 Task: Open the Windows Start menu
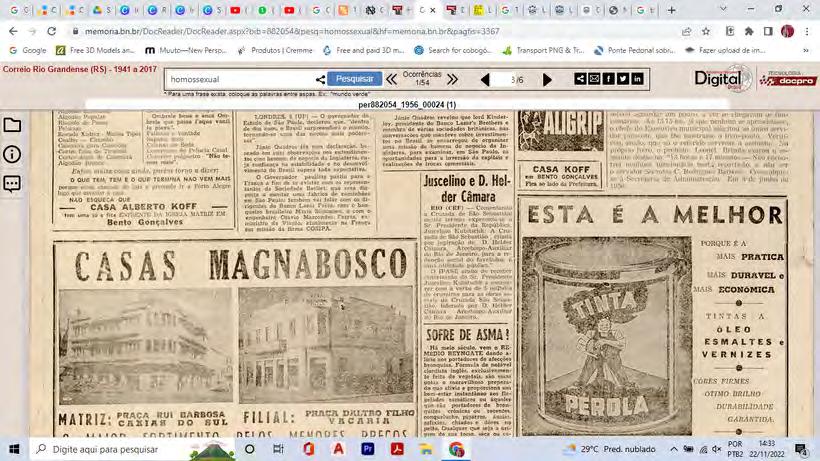coord(14,449)
